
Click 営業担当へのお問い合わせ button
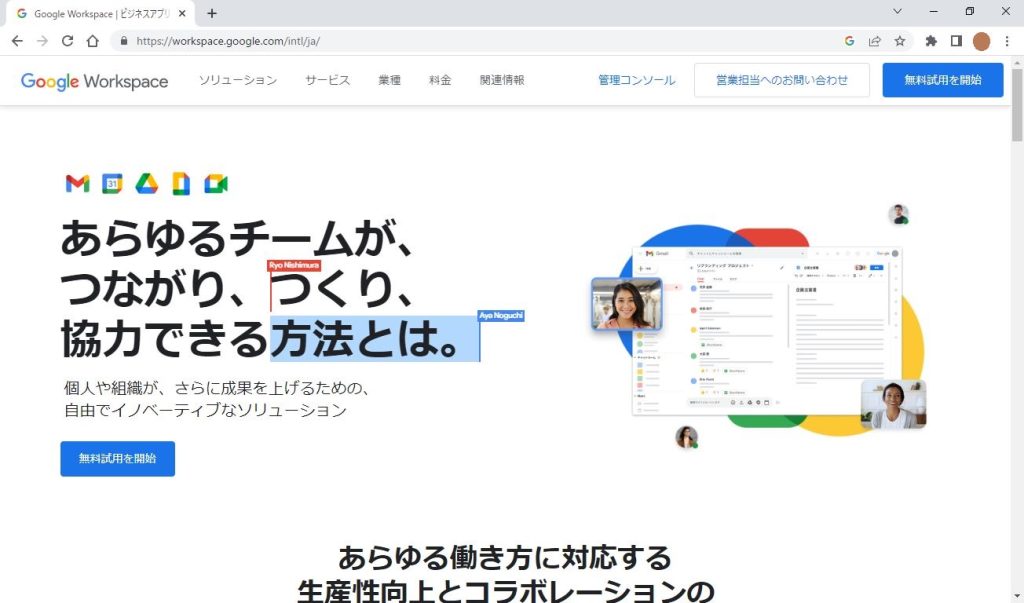782,80
